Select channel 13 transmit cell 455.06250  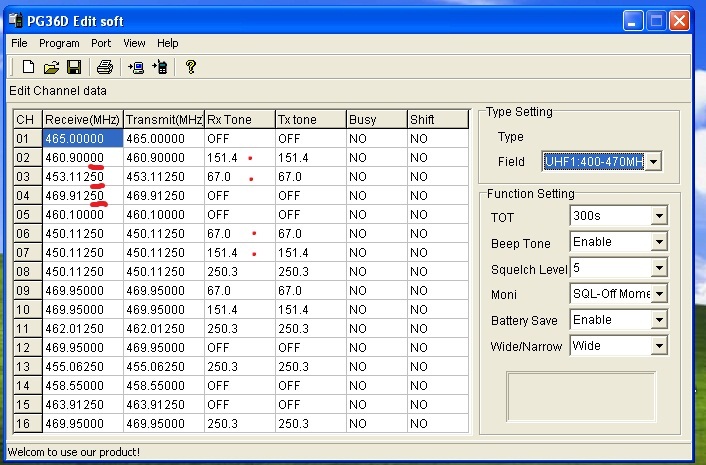[164, 367]
